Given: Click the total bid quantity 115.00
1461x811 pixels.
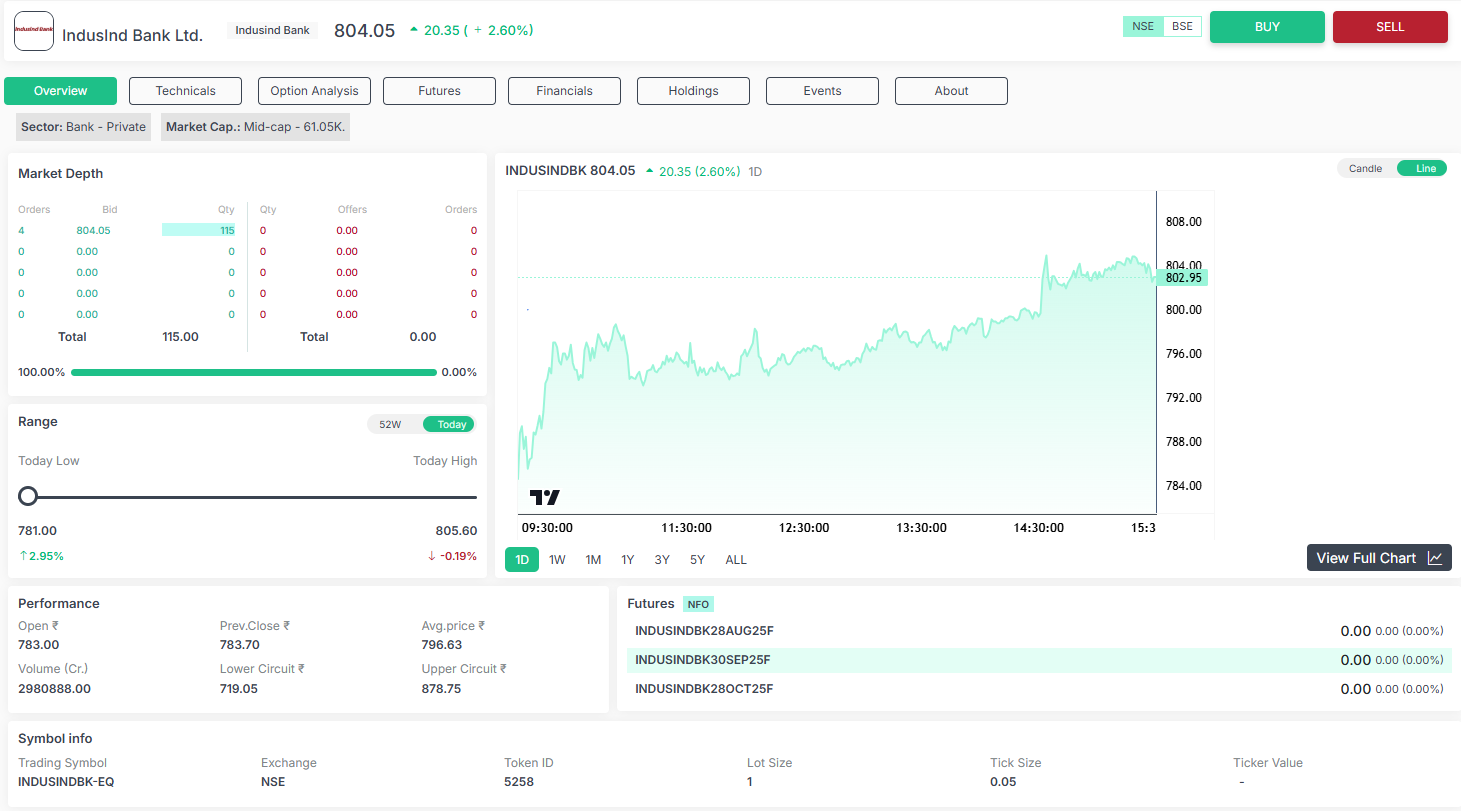Looking at the screenshot, I should pyautogui.click(x=180, y=337).
